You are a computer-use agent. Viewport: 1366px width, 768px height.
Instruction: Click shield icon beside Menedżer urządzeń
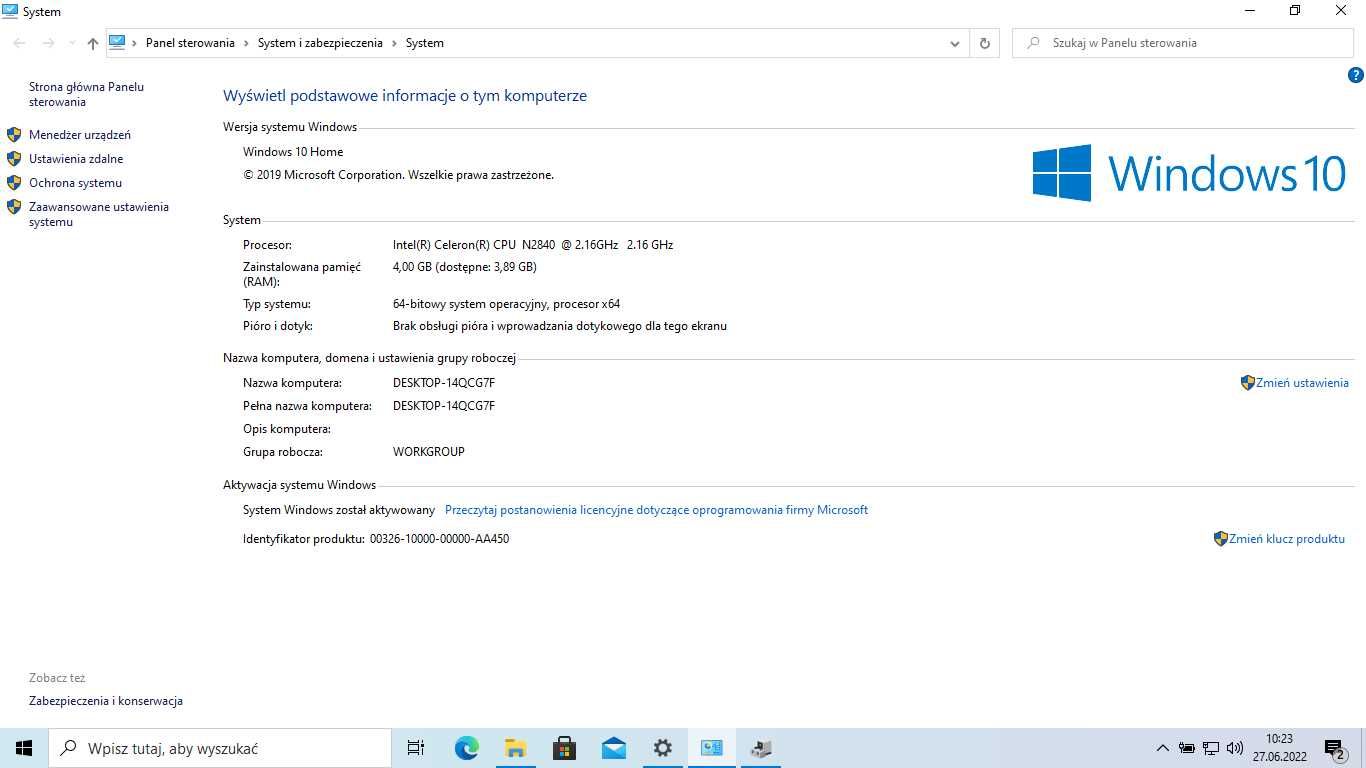coord(14,135)
